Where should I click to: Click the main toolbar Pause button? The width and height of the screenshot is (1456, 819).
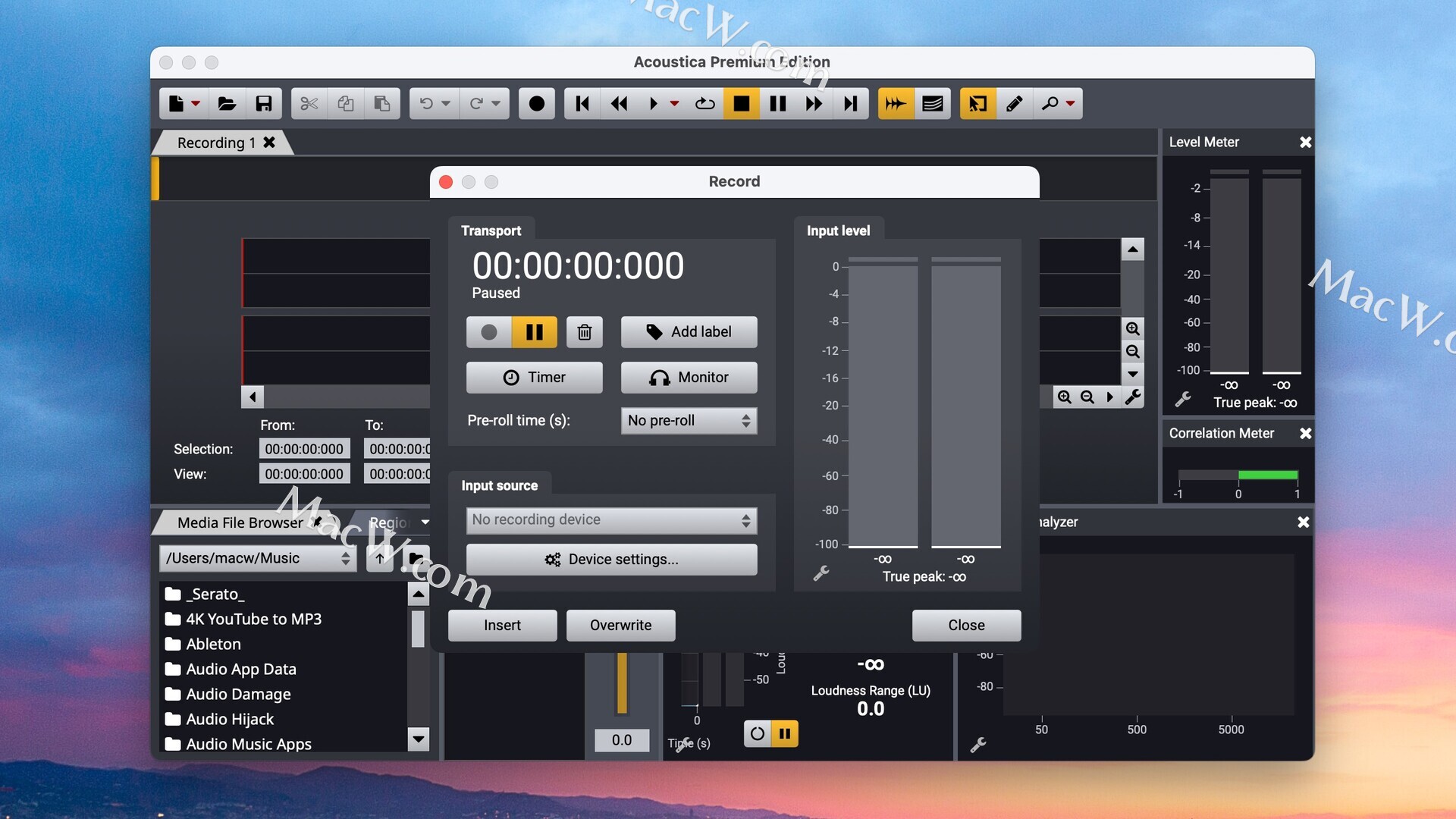point(778,104)
